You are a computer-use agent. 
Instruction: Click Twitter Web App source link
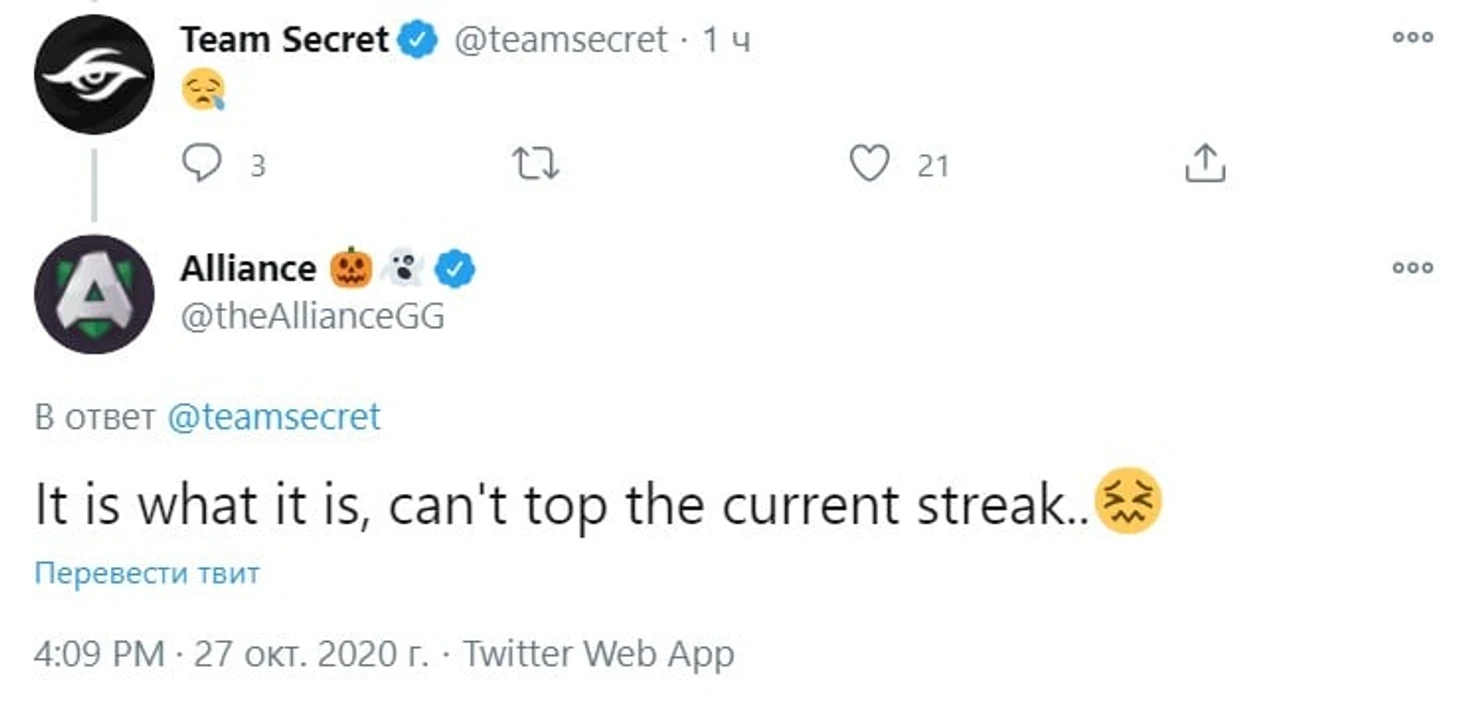pyautogui.click(x=598, y=654)
